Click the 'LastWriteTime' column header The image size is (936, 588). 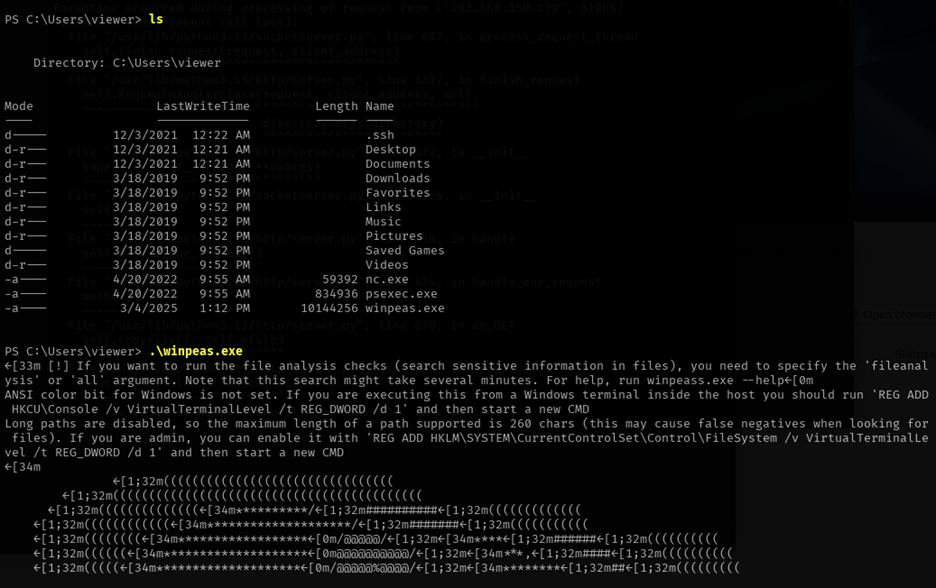click(x=203, y=106)
